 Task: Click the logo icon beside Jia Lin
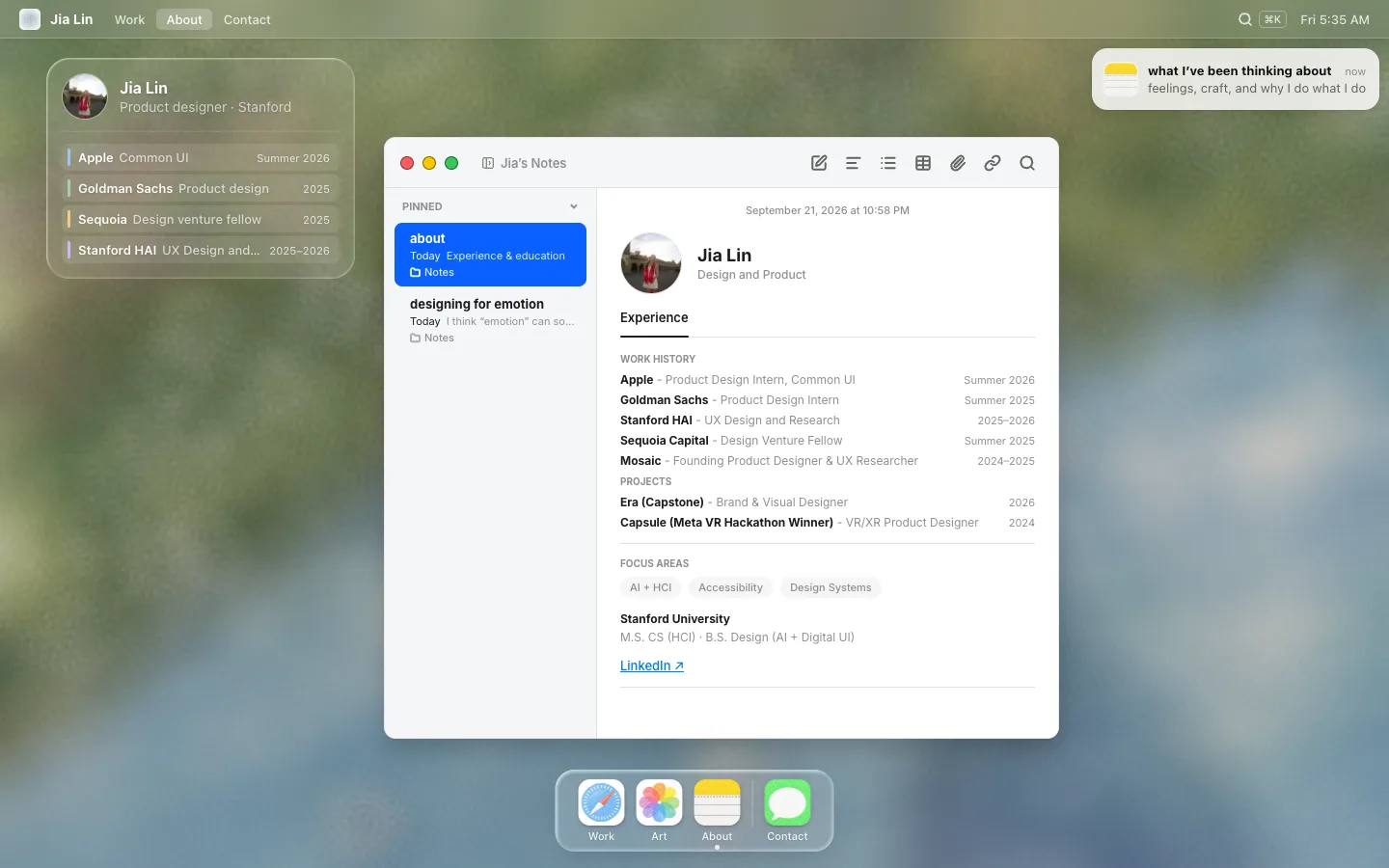30,19
